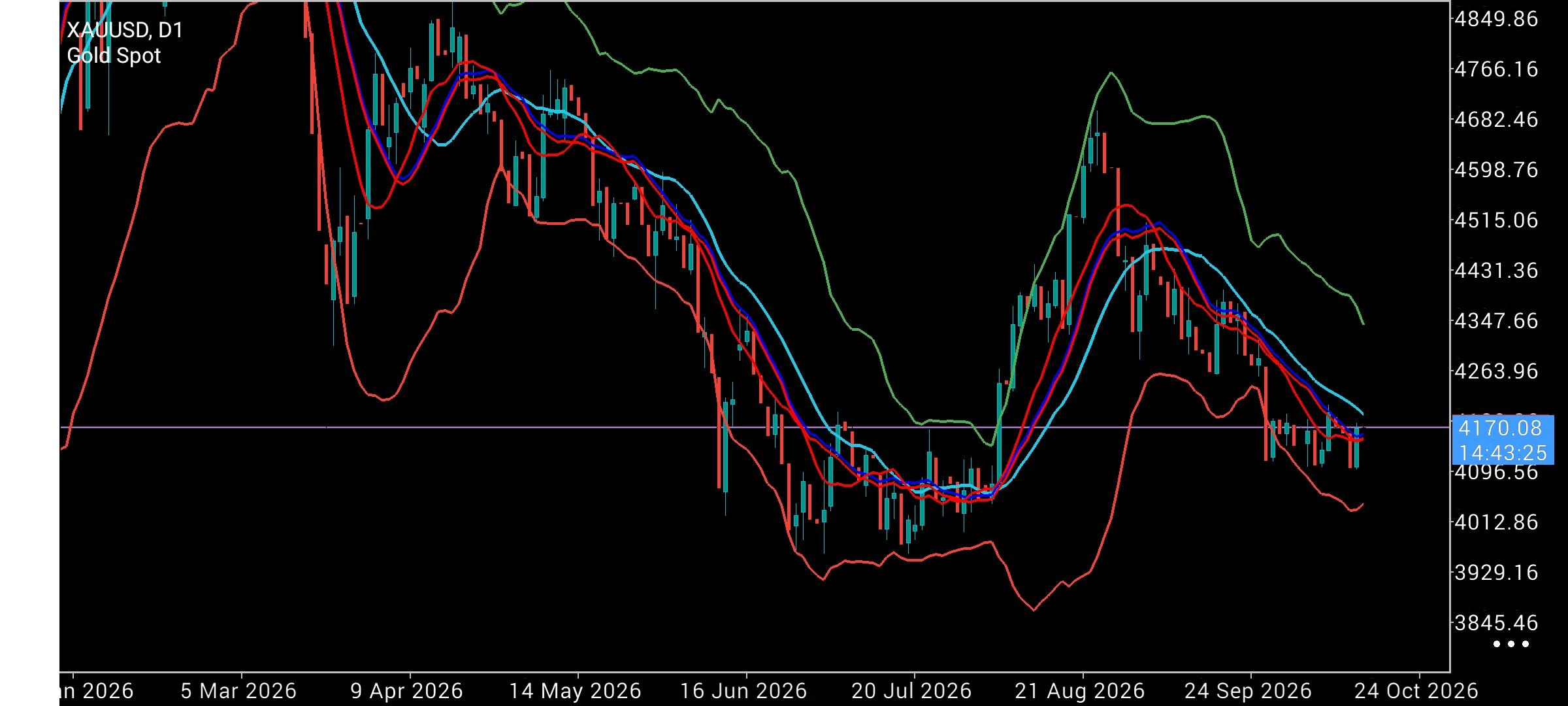Click the 4515.06 price axis label
The image size is (1568, 706).
(x=1496, y=220)
